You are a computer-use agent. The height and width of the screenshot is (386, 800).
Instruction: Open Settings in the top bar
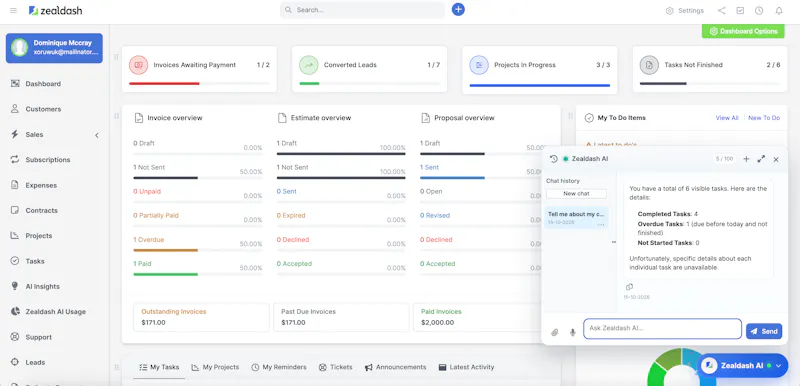tap(685, 10)
